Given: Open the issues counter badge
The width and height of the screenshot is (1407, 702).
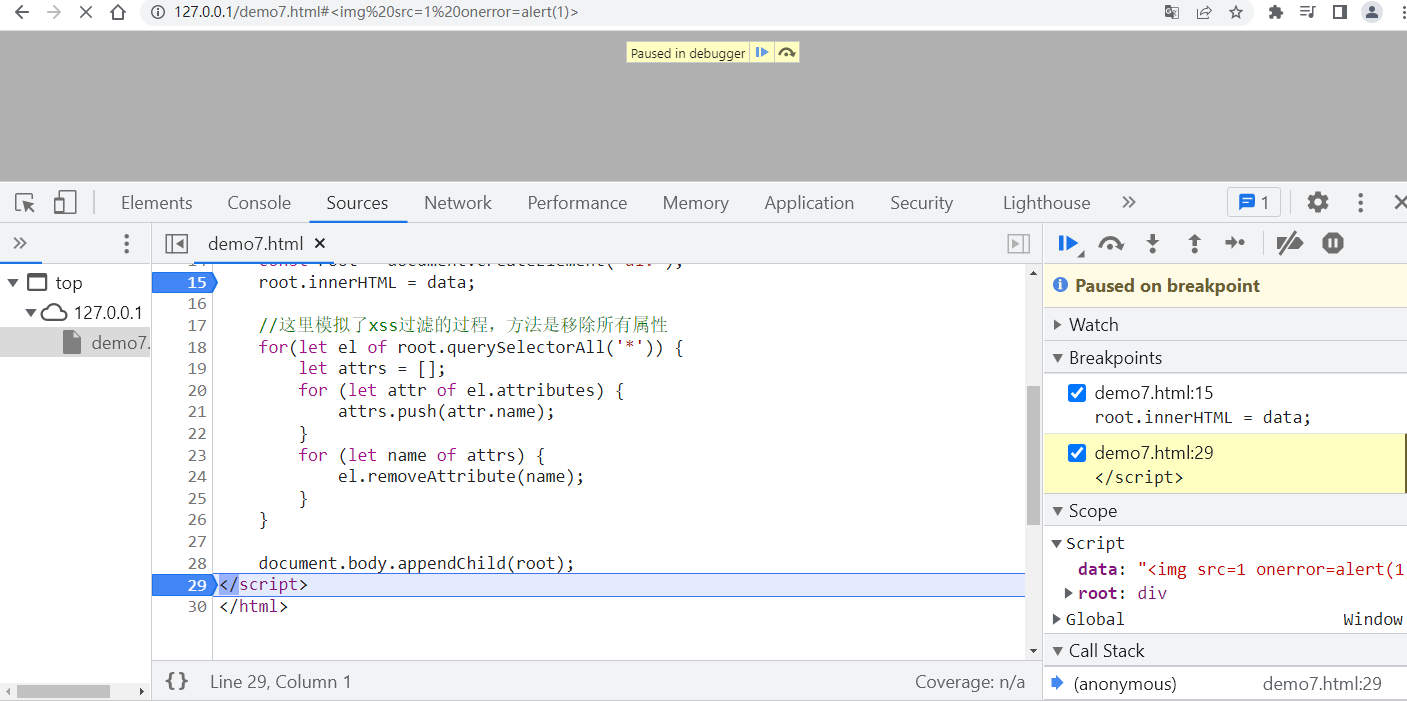Looking at the screenshot, I should [1253, 203].
